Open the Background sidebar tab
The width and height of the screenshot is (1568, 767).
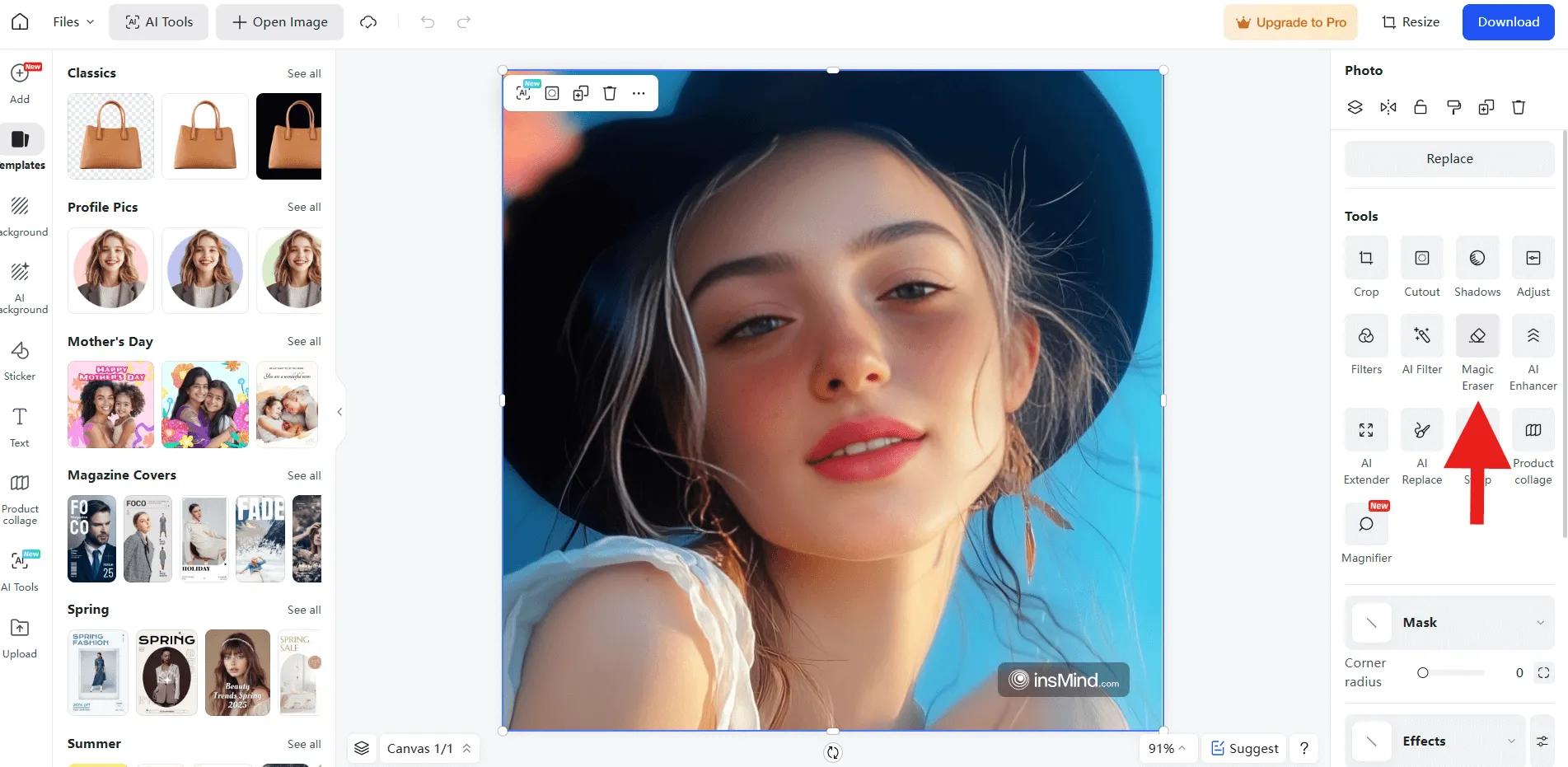click(x=21, y=215)
